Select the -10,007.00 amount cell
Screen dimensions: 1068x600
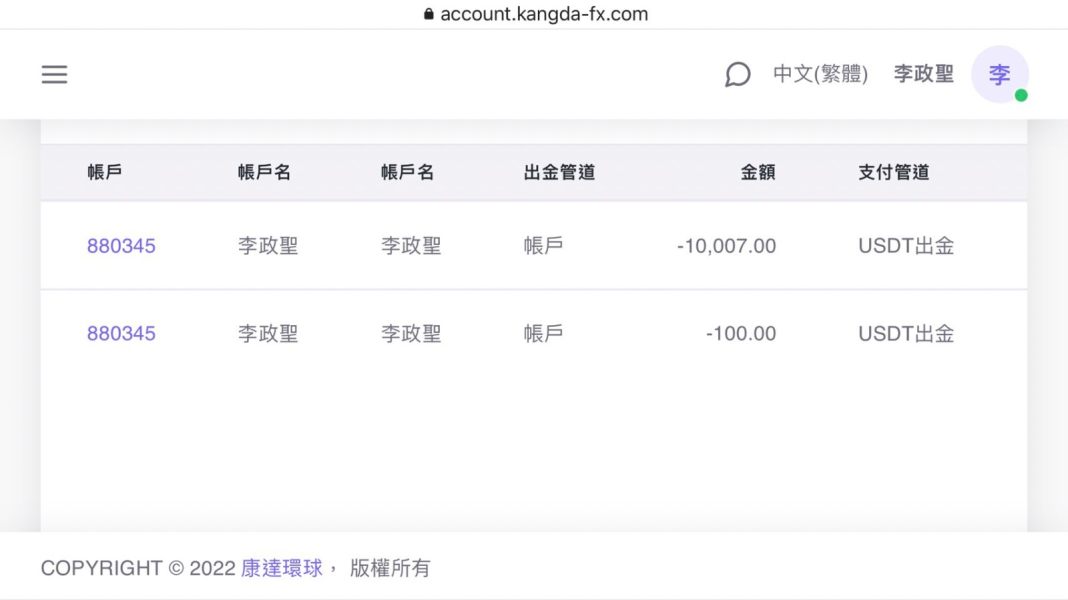pyautogui.click(x=726, y=246)
